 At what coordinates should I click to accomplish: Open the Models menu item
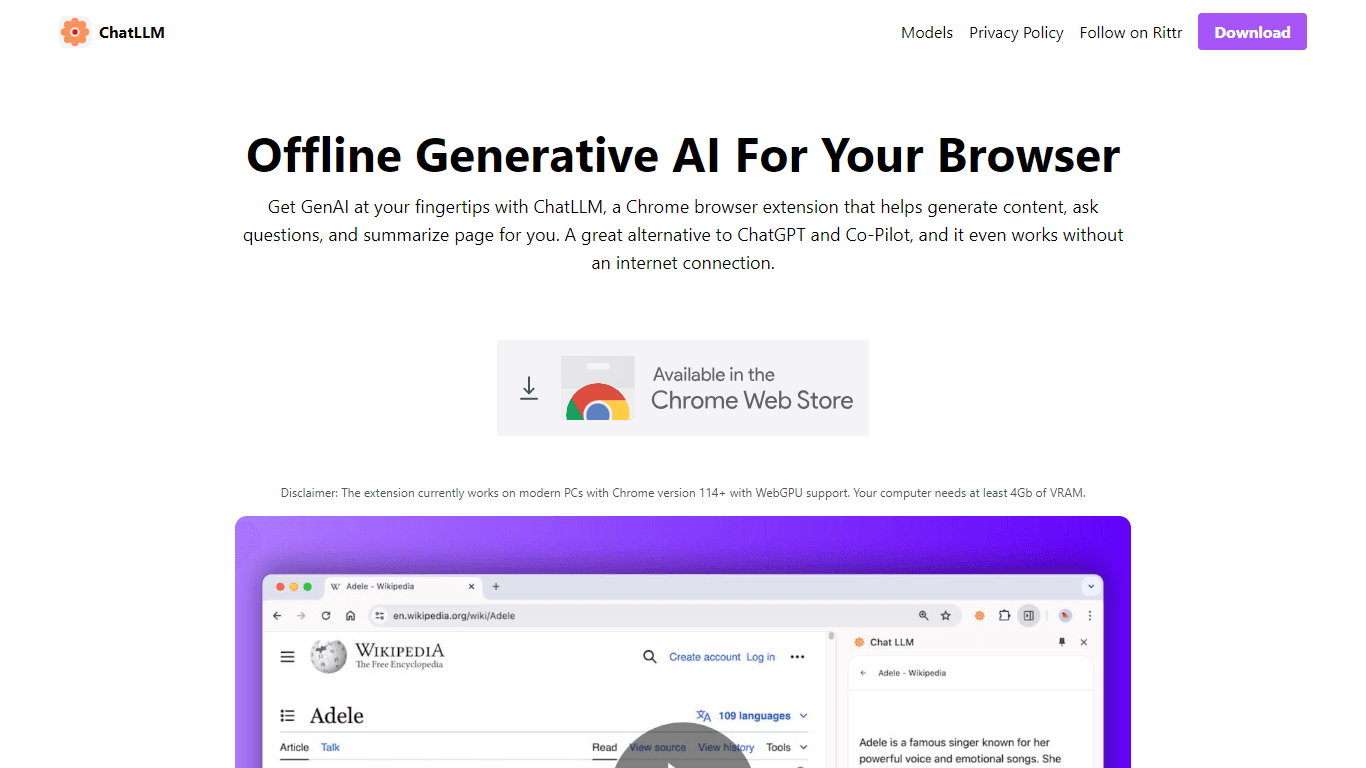click(x=927, y=32)
